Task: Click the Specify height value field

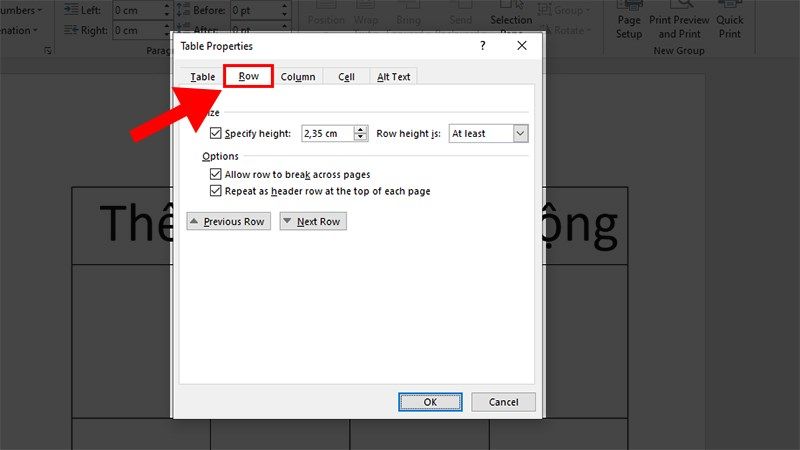Action: point(328,134)
